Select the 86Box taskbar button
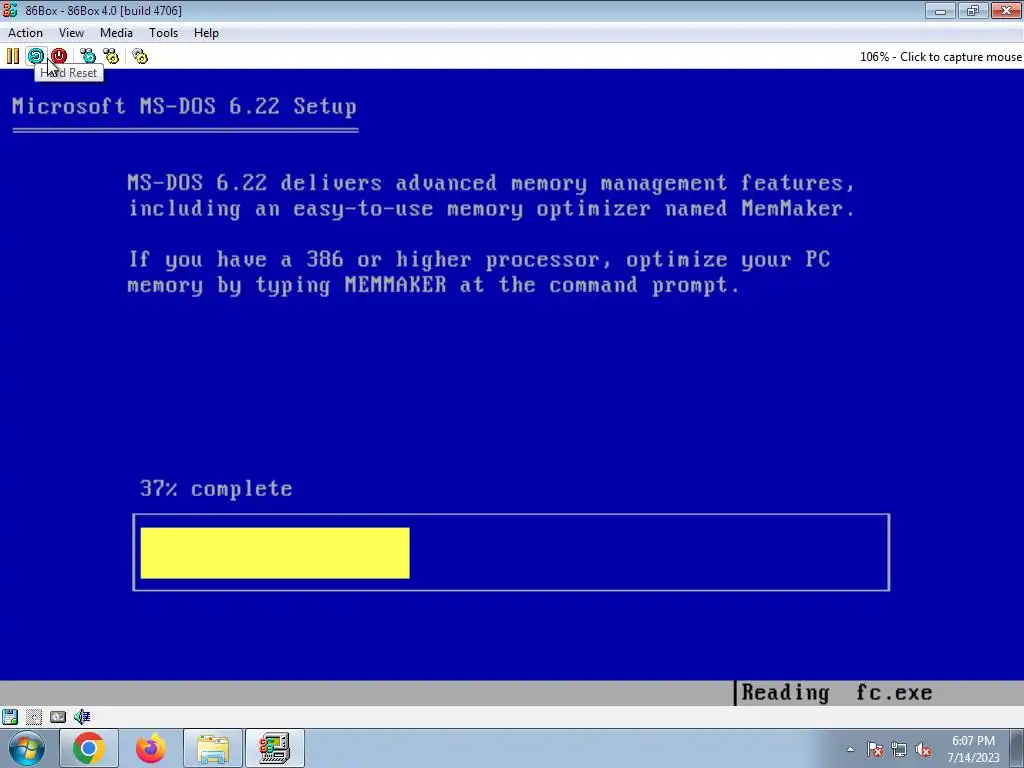The height and width of the screenshot is (768, 1024). tap(274, 748)
